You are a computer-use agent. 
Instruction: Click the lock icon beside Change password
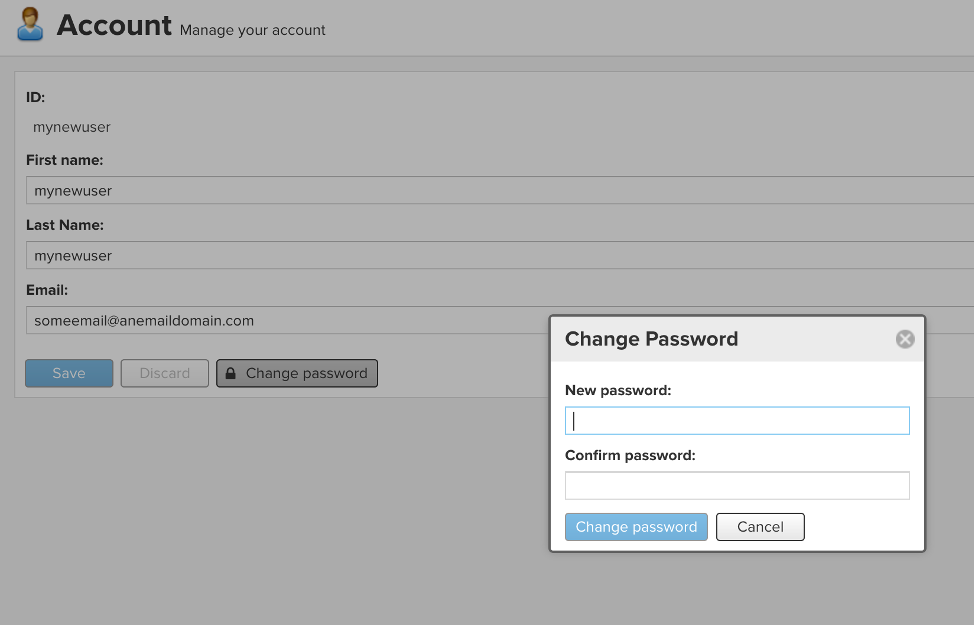[231, 374]
